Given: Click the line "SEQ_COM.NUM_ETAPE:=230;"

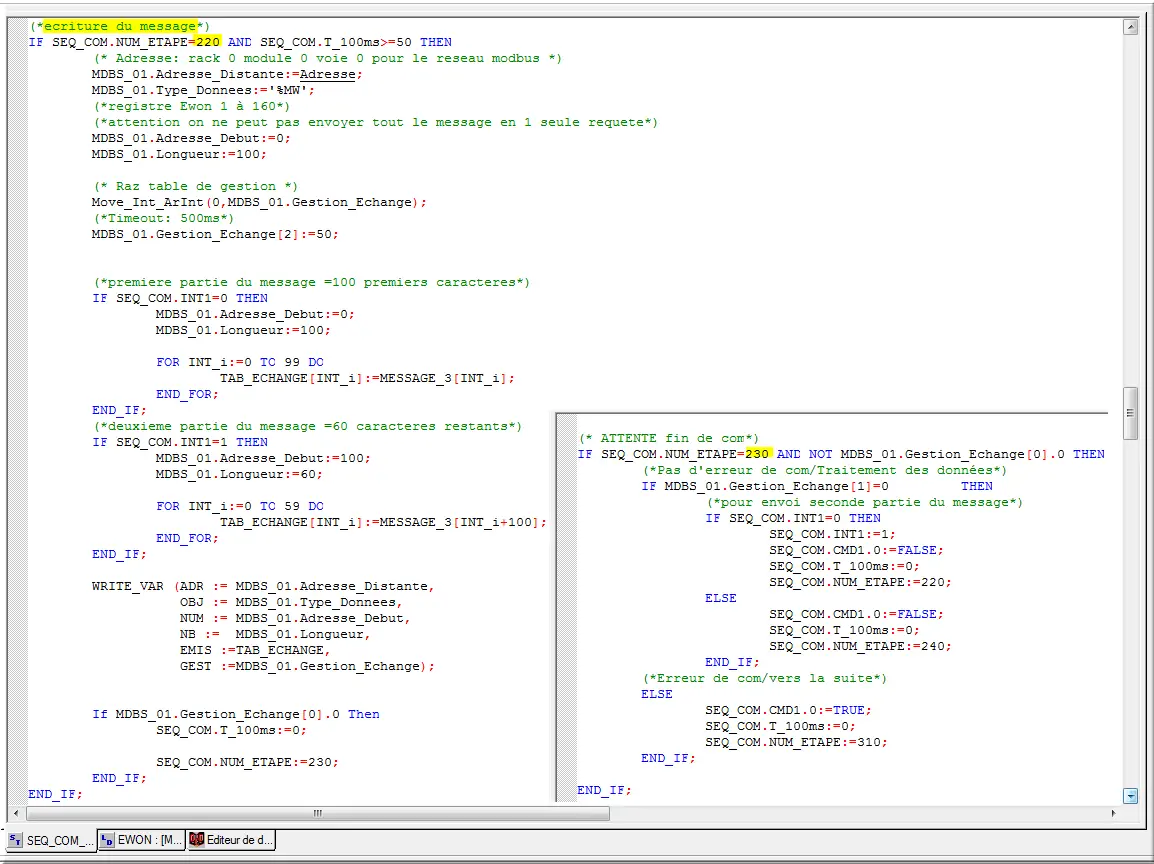Looking at the screenshot, I should (x=247, y=762).
